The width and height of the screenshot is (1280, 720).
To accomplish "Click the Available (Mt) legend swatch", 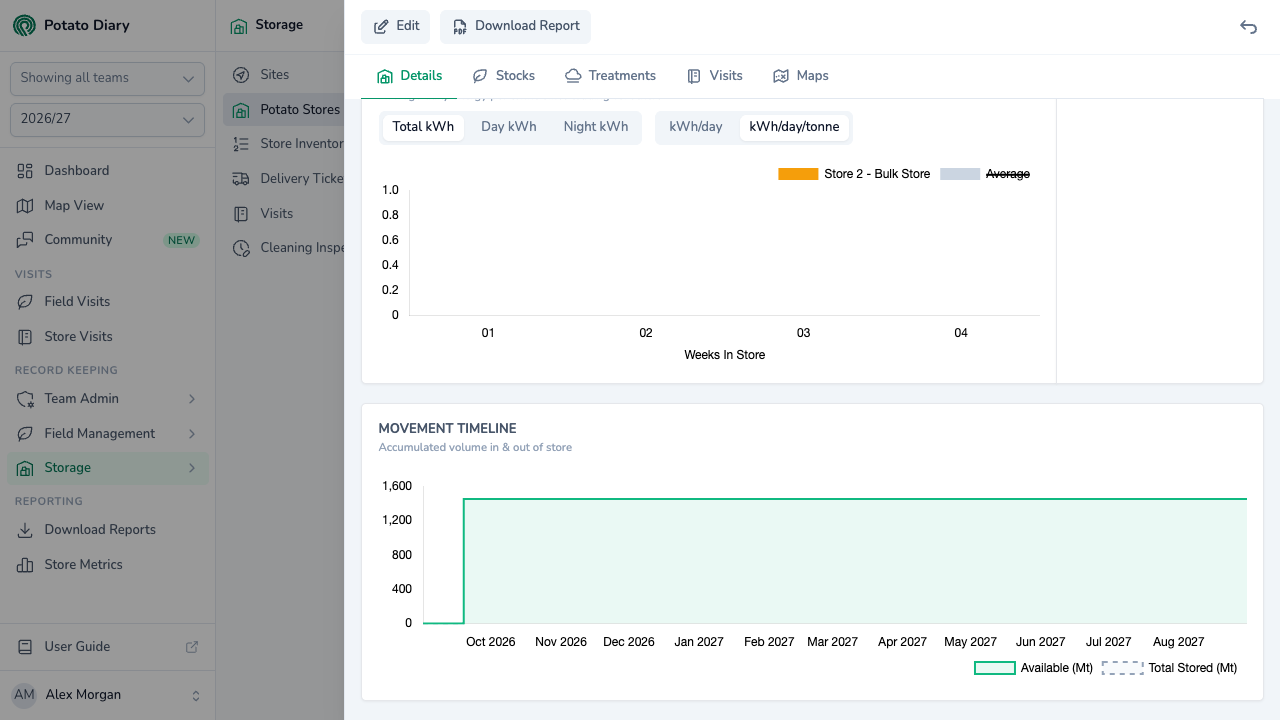I will (995, 668).
